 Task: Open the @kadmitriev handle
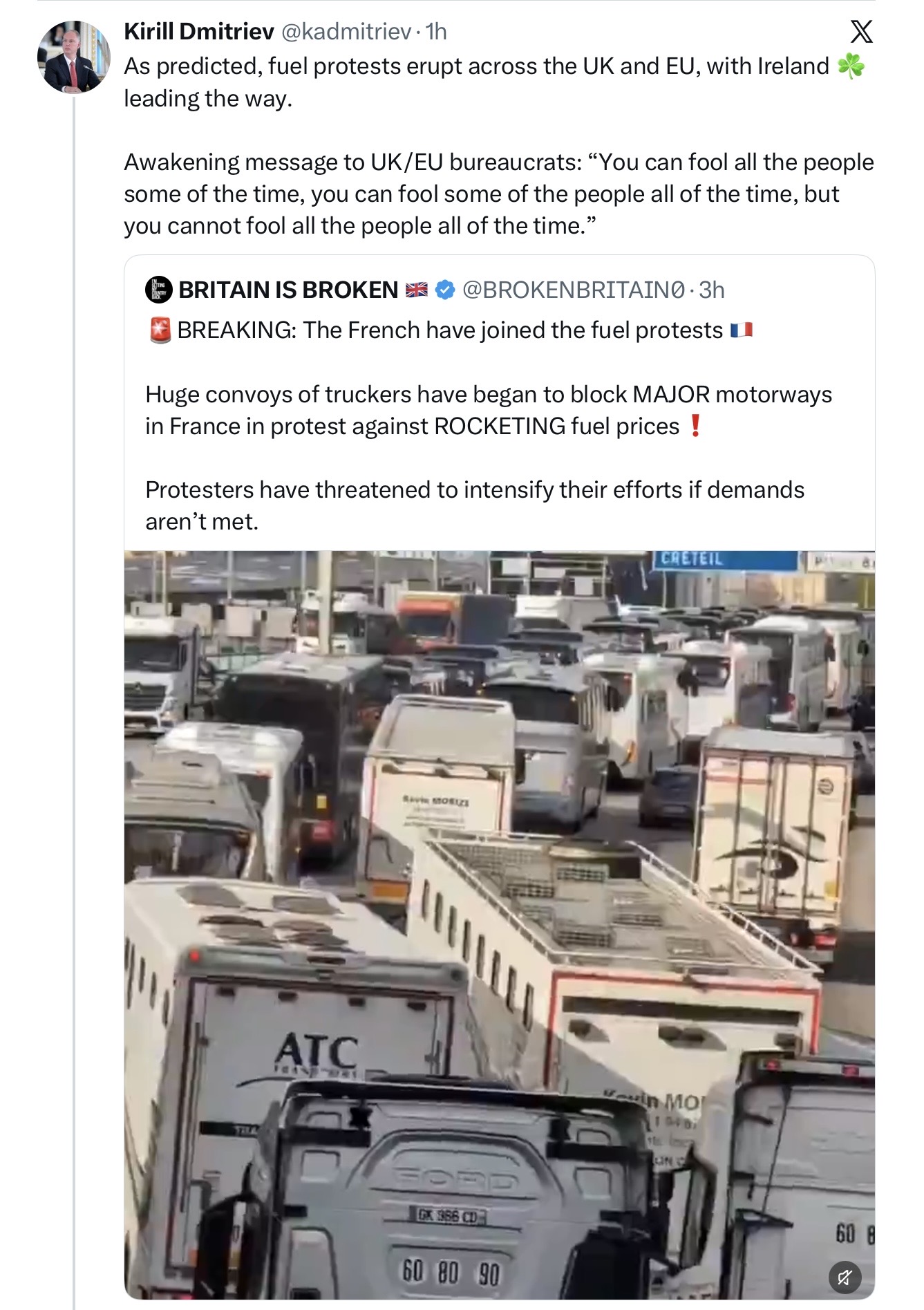(x=346, y=31)
